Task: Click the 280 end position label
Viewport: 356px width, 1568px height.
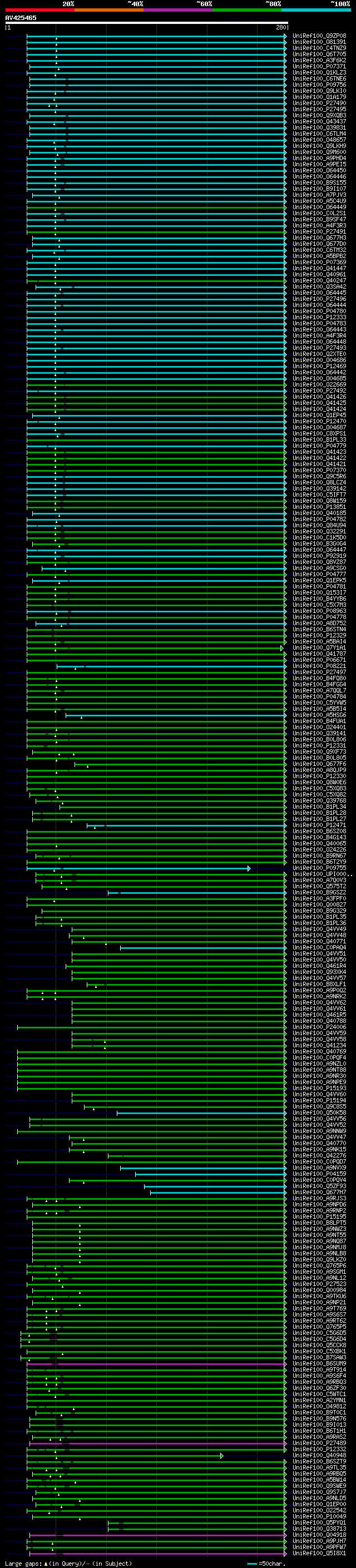Action: 280,27
